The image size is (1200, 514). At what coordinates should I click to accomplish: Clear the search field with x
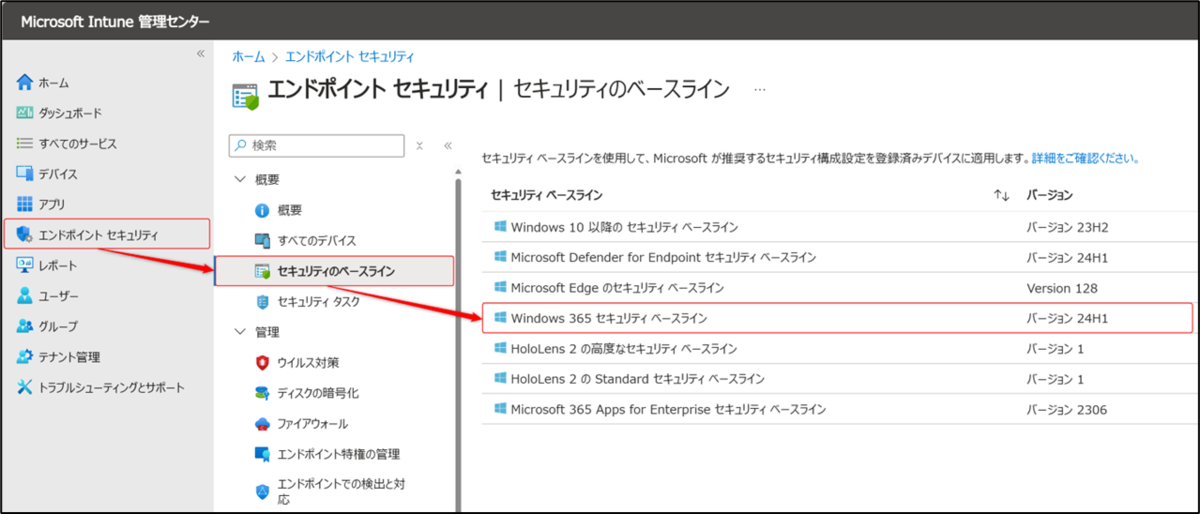pyautogui.click(x=420, y=145)
